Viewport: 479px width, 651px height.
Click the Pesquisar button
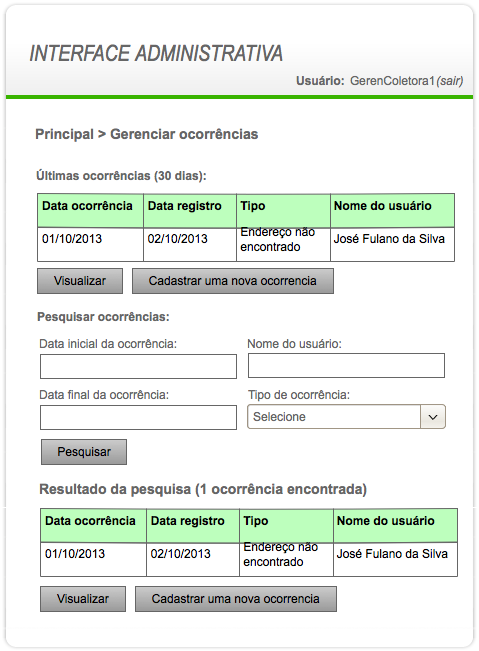pos(84,452)
